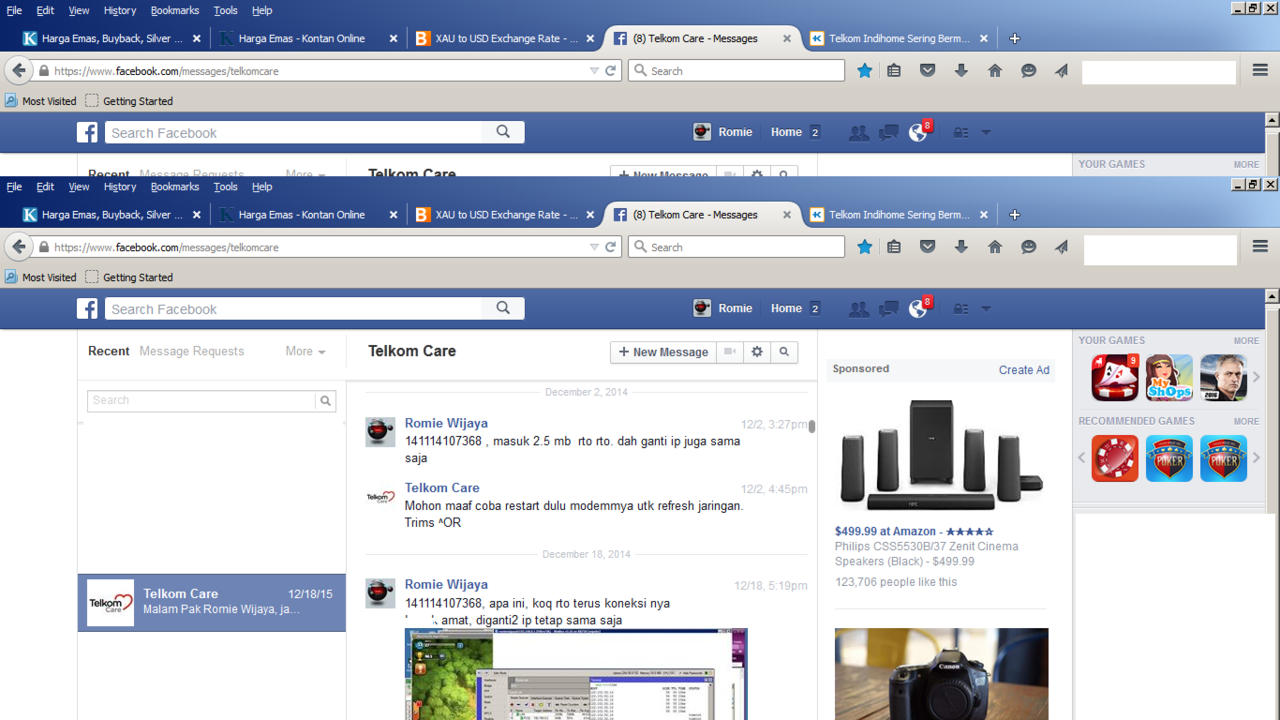Click the message thread scrollbar thumb
Screen dimensions: 1280x720
coord(812,426)
